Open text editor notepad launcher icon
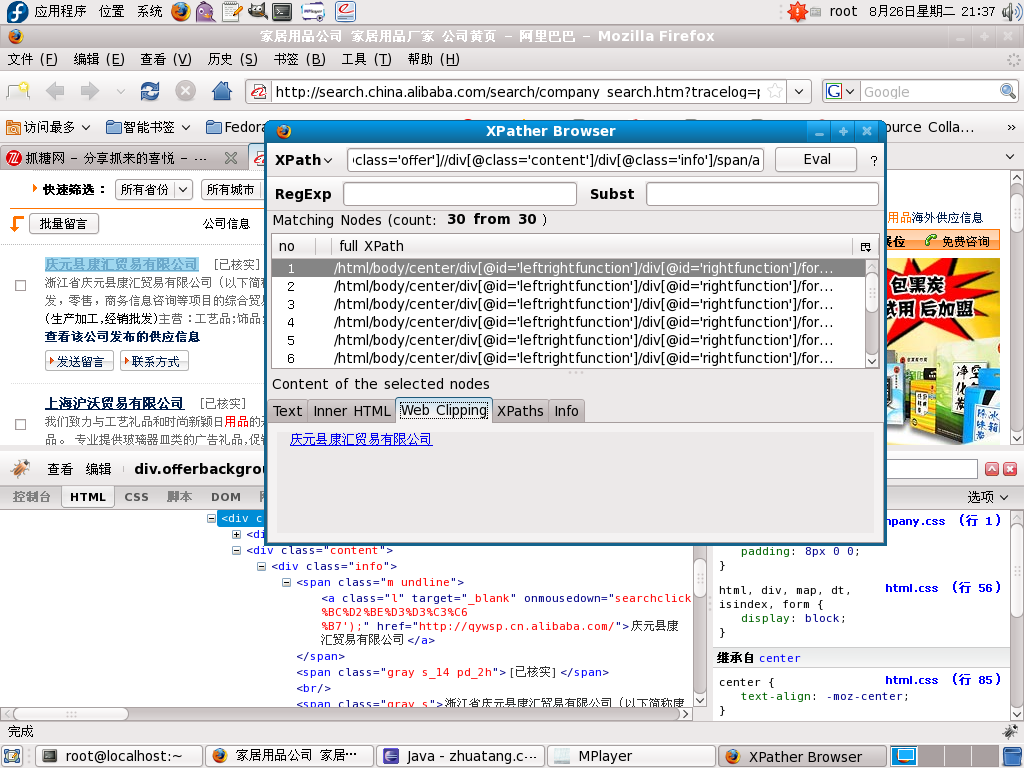 [231, 11]
